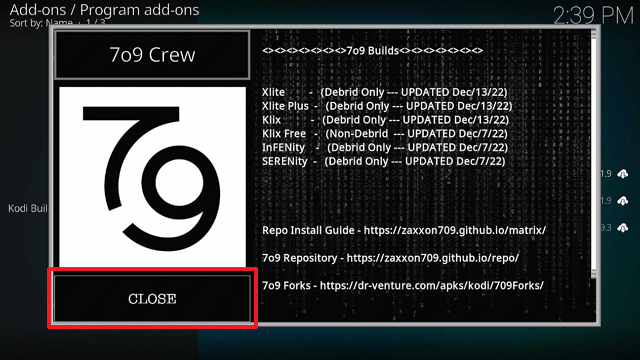Click the download cloud icon beside 9.3

622,228
